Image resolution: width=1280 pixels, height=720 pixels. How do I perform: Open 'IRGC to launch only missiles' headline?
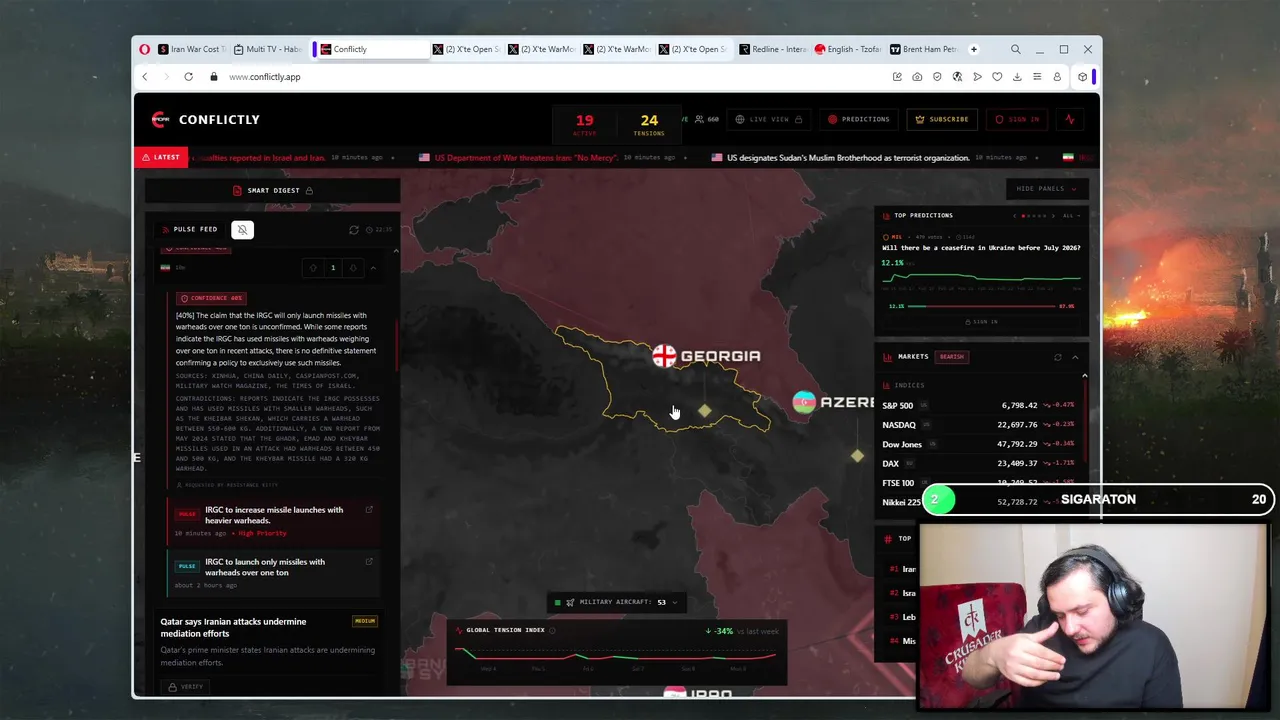click(265, 567)
